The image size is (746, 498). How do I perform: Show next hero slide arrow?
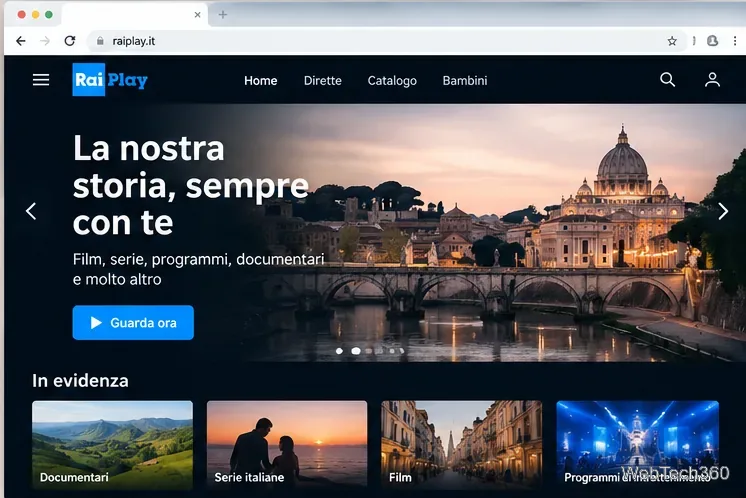723,211
